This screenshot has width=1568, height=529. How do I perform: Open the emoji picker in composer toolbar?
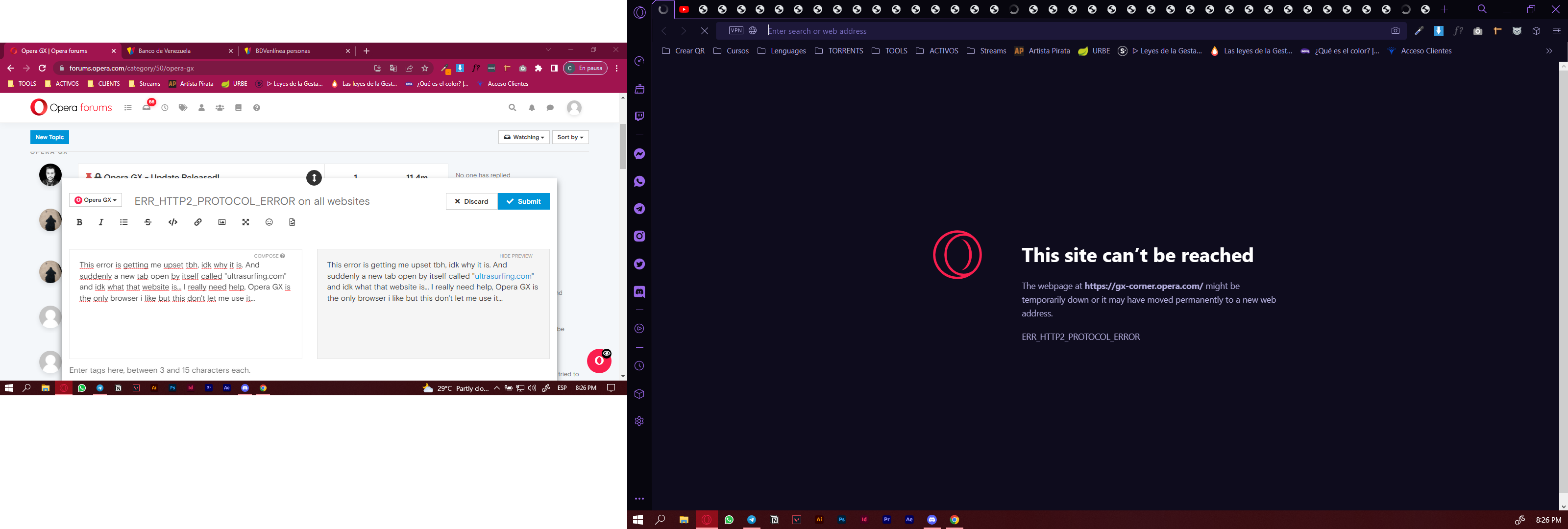269,222
